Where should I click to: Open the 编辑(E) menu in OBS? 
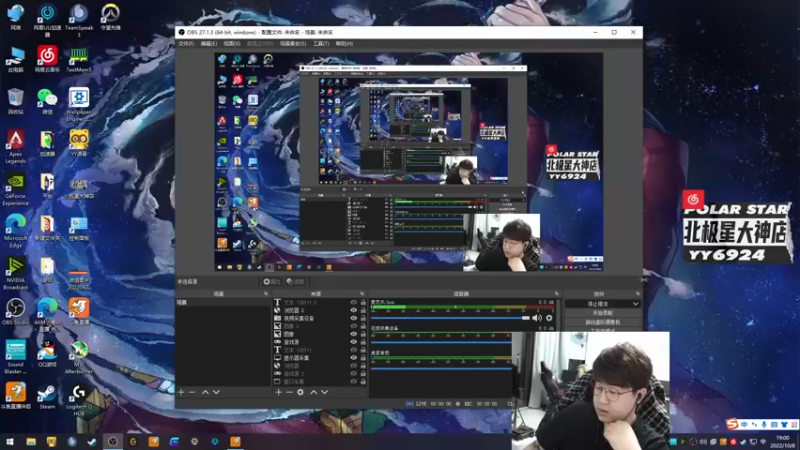209,44
